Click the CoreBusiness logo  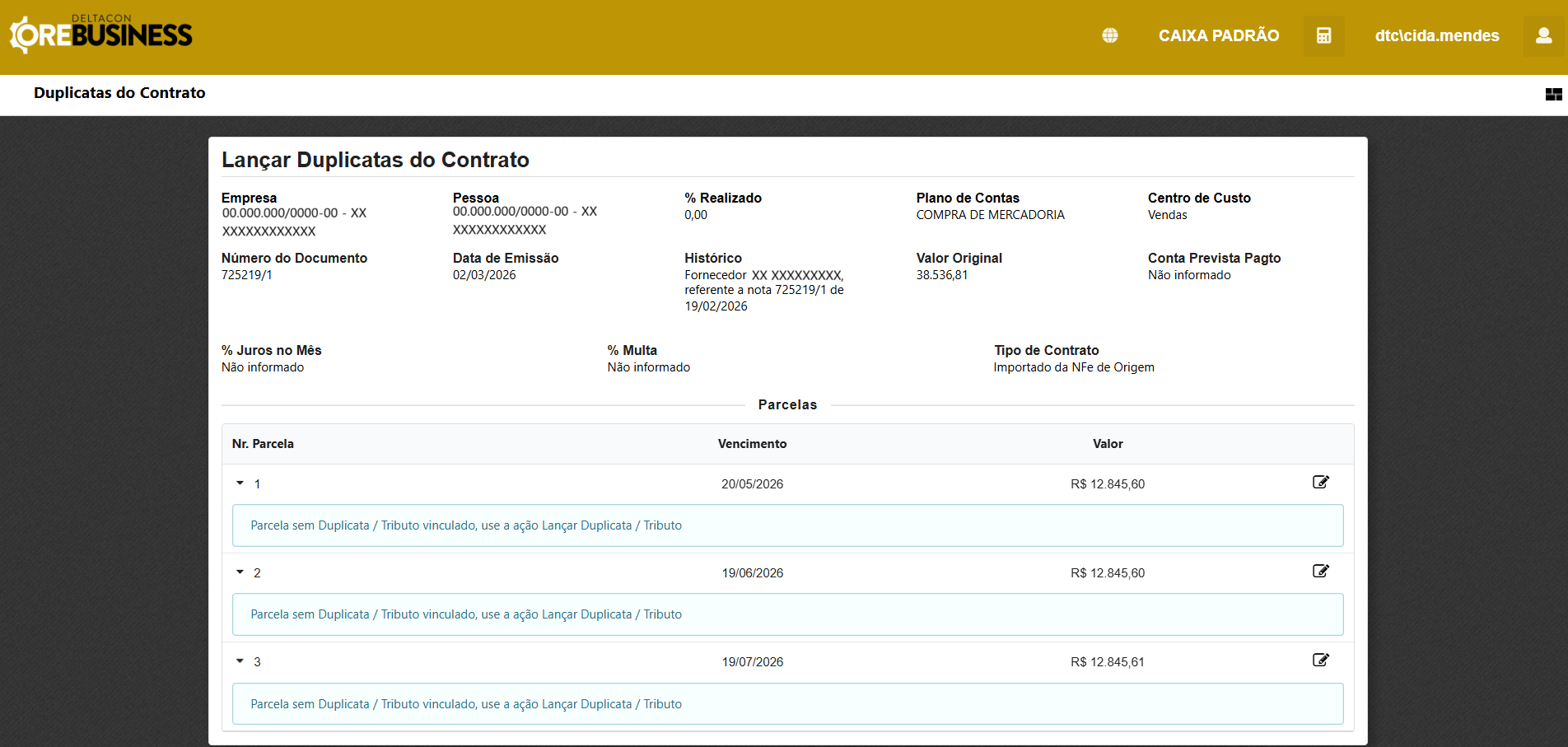click(100, 35)
